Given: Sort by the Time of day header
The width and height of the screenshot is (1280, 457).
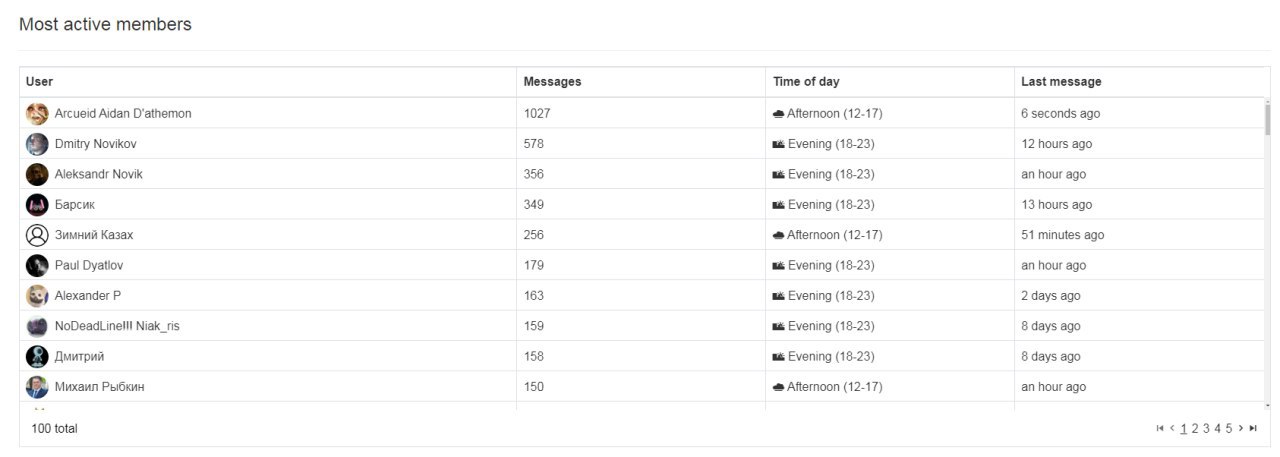Looking at the screenshot, I should pos(806,82).
